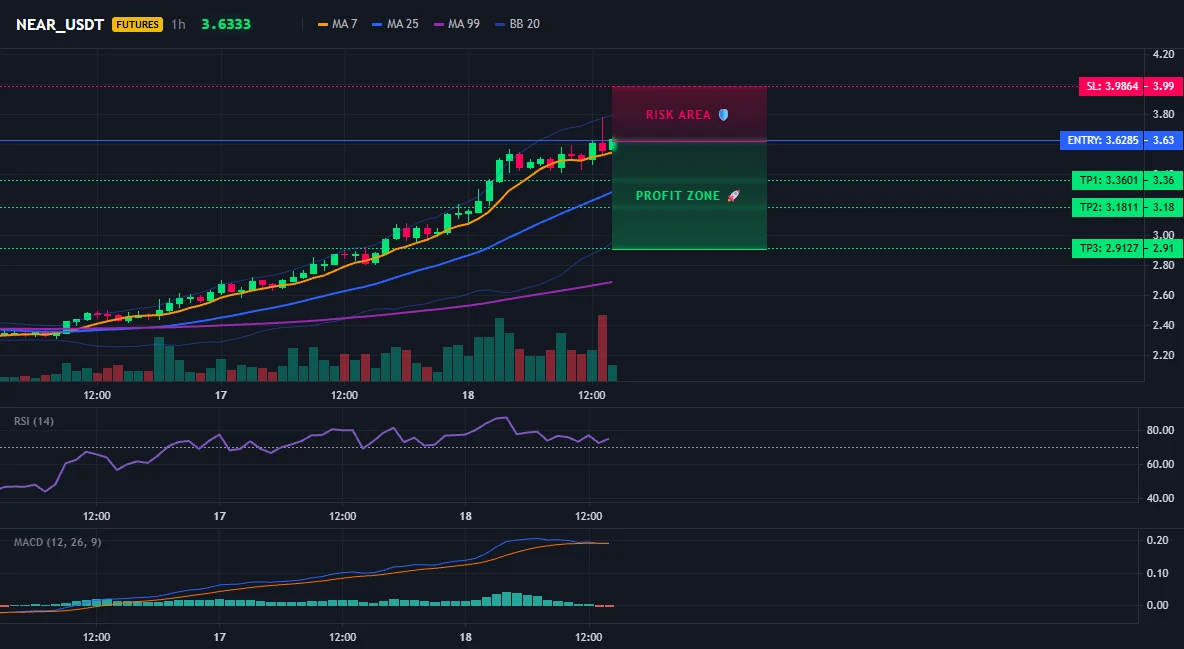Viewport: 1184px width, 649px height.
Task: Click the 0.20 MACD axis value
Action: click(1158, 540)
